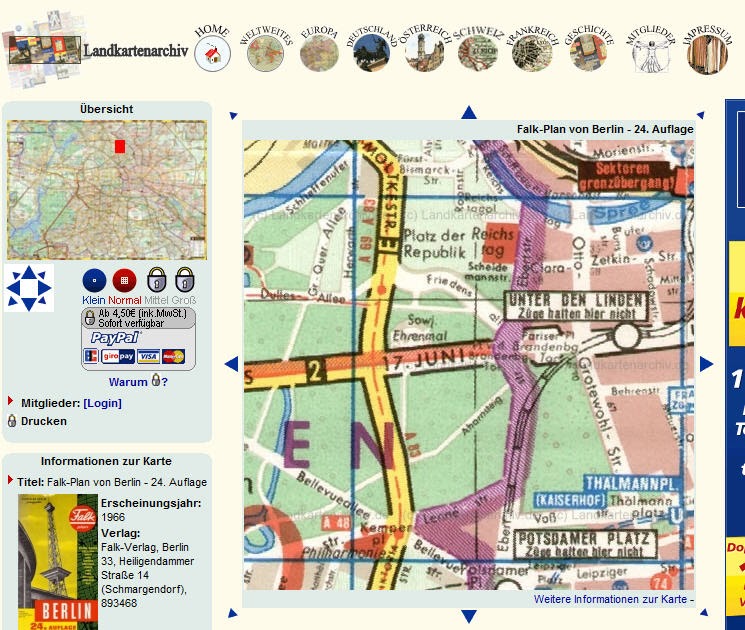Click the red position marker in overview map
Screen dimensions: 745x630
[120, 146]
